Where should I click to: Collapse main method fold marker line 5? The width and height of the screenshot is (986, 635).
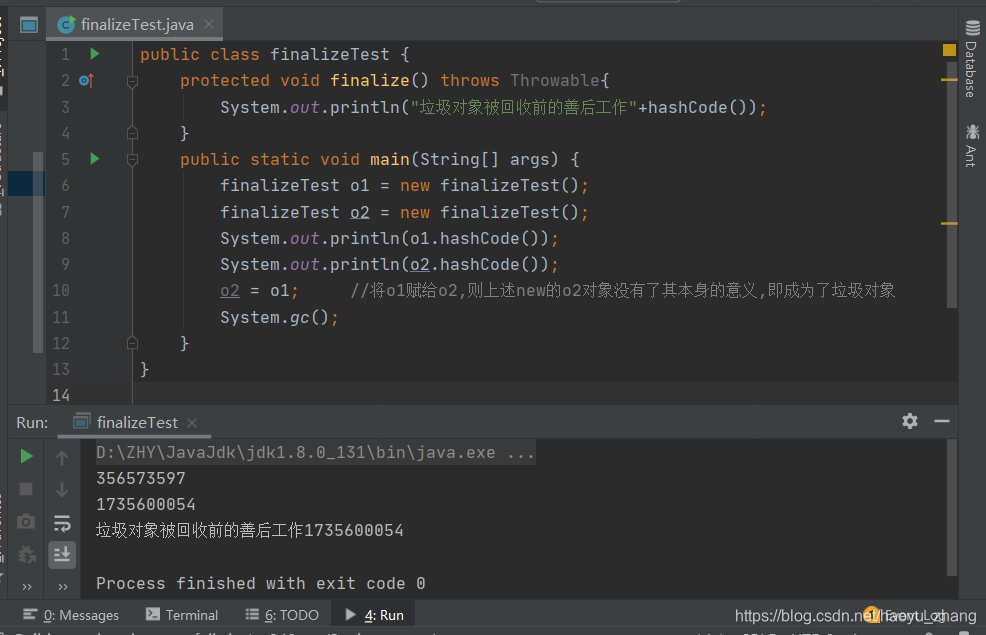tap(132, 160)
